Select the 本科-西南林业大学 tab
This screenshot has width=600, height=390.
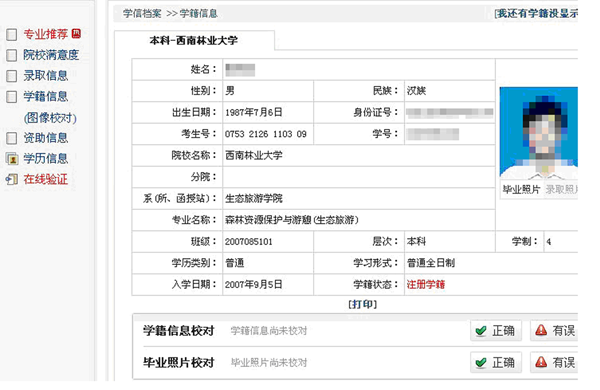(194, 41)
